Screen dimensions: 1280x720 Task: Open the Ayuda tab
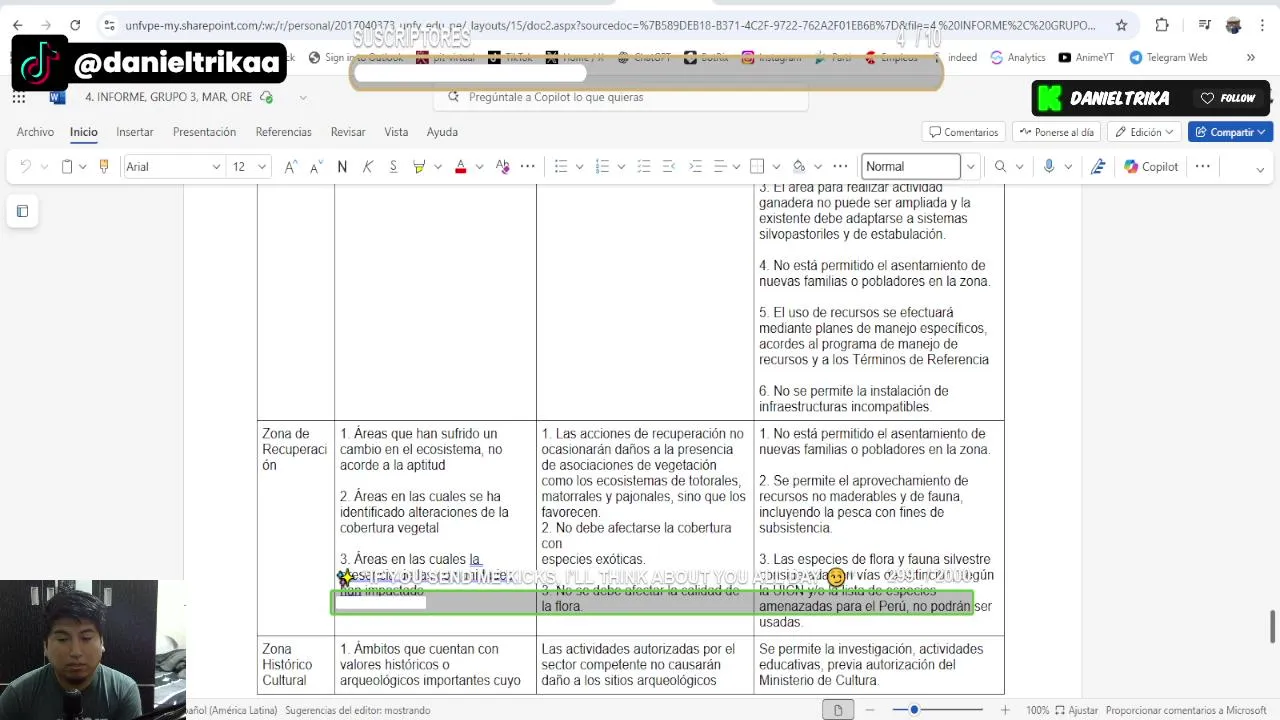442,132
